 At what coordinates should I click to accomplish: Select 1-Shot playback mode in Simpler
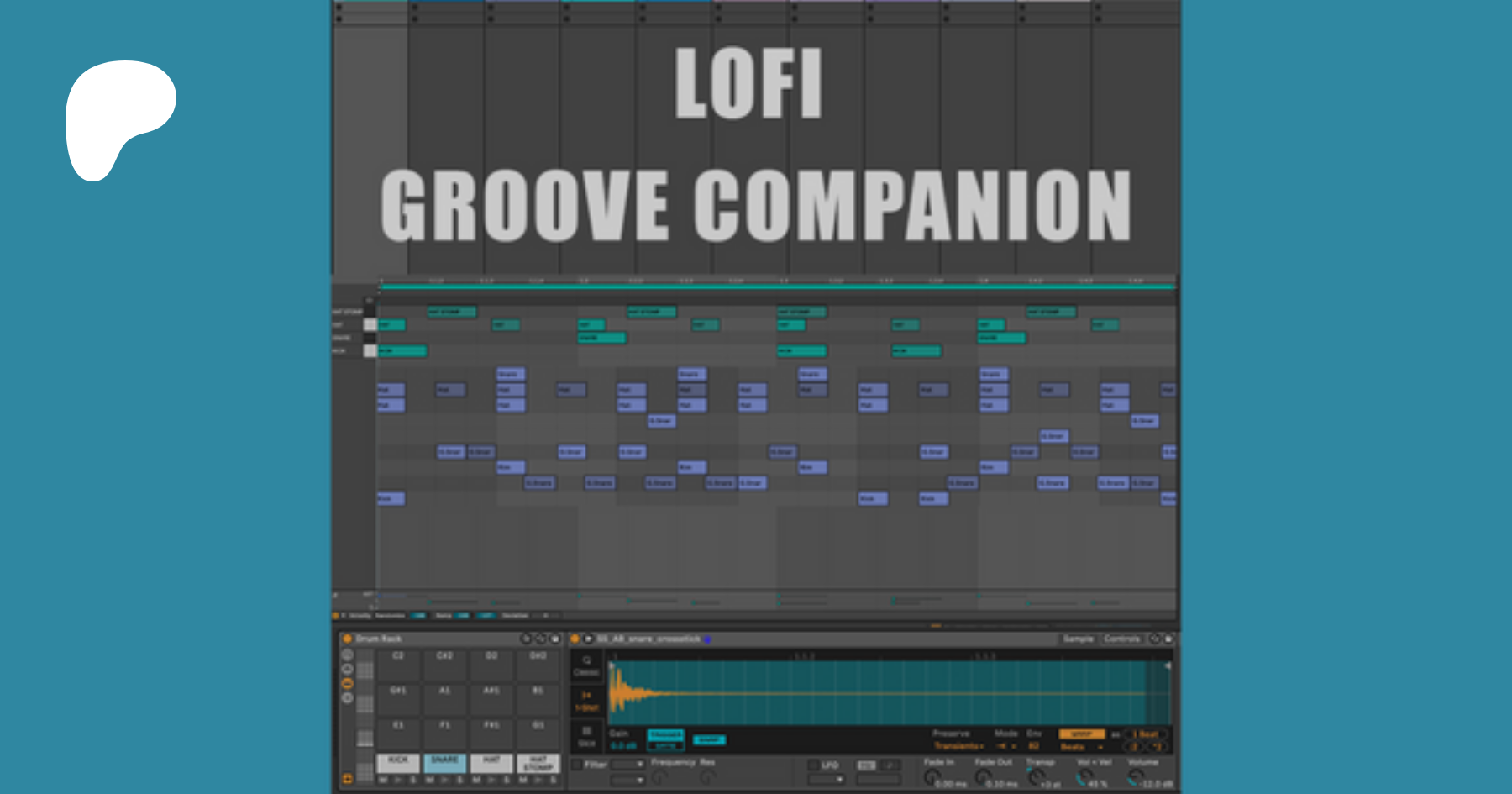[x=586, y=701]
